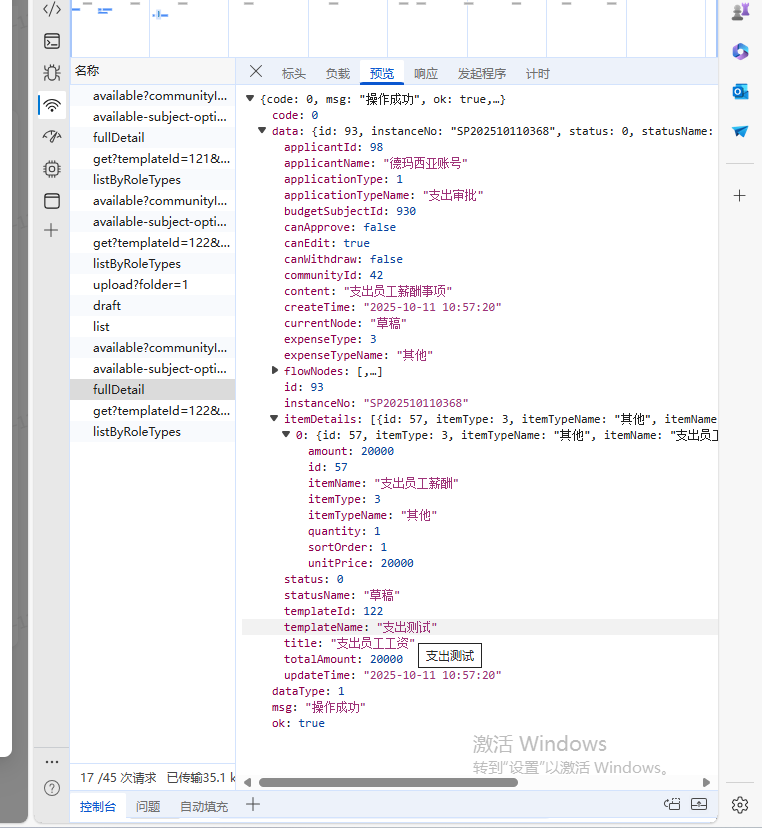762x828 pixels.
Task: Open the Performance gauge tool
Action: tap(52, 137)
